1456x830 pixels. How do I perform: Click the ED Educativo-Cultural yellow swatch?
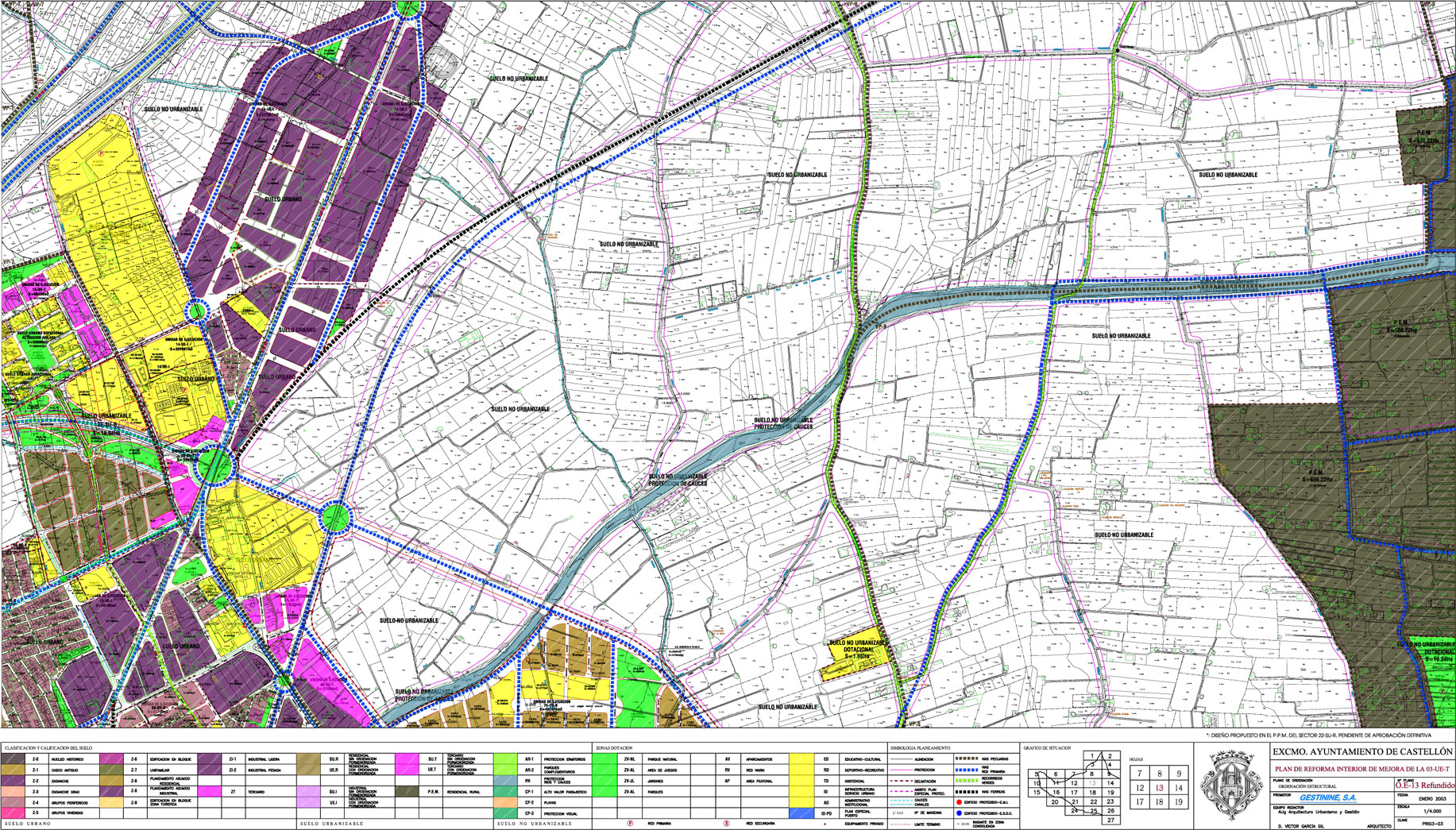pos(801,759)
